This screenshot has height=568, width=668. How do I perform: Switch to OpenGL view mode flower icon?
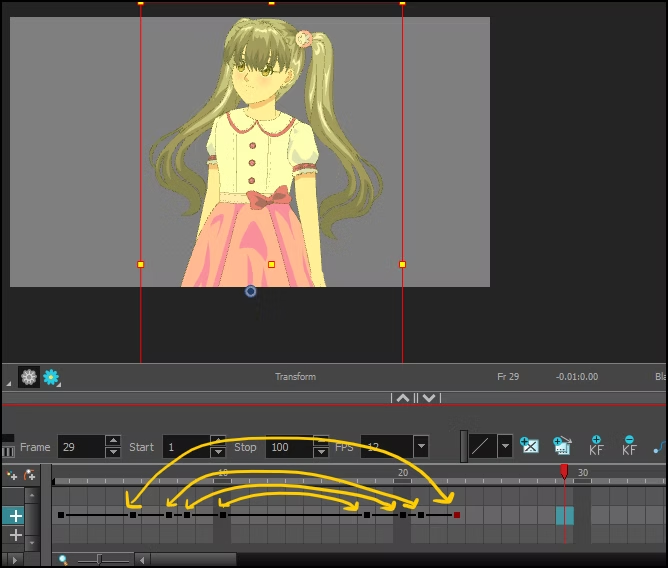click(29, 377)
